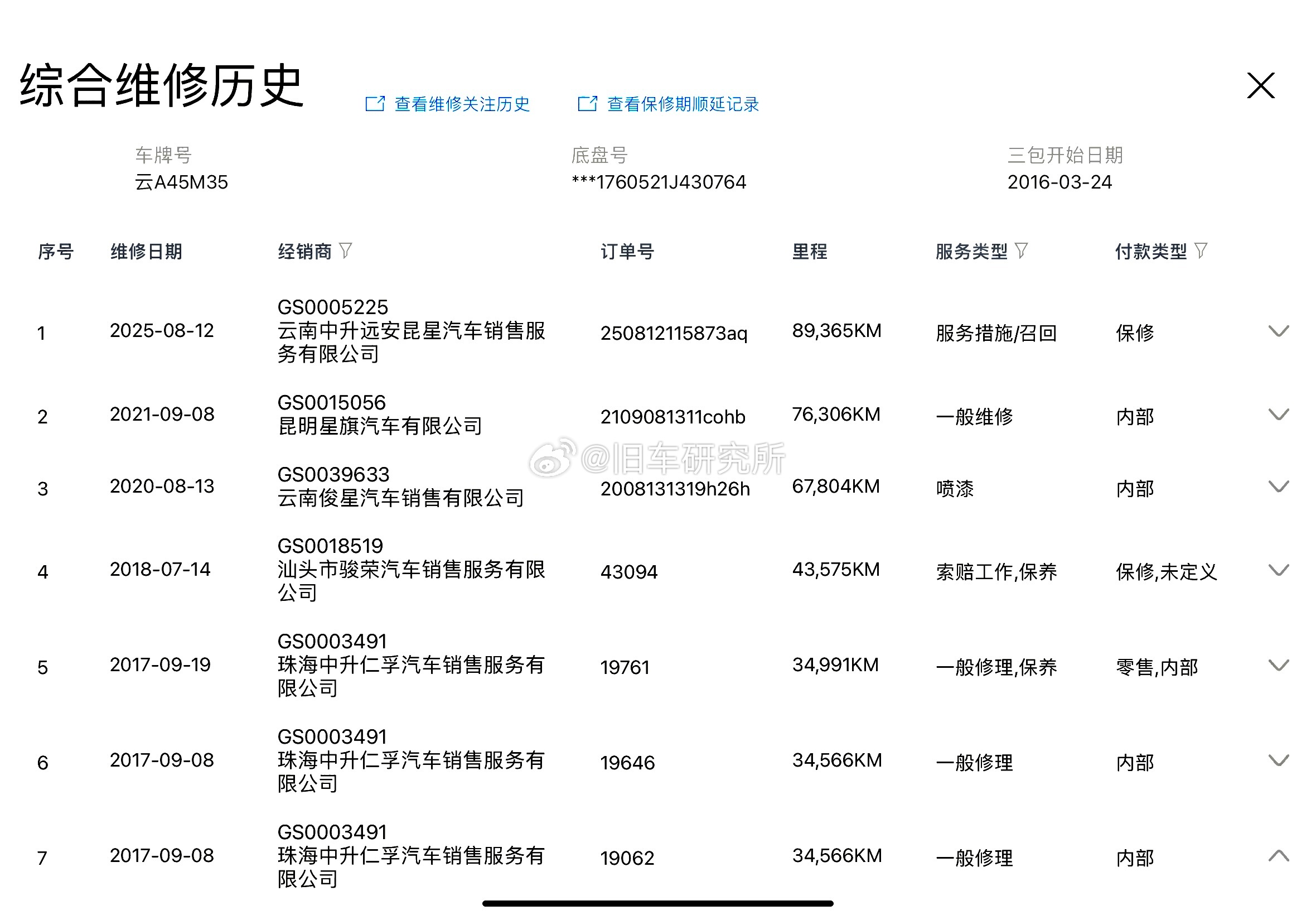Click mileage 89,365KM

[x=836, y=331]
